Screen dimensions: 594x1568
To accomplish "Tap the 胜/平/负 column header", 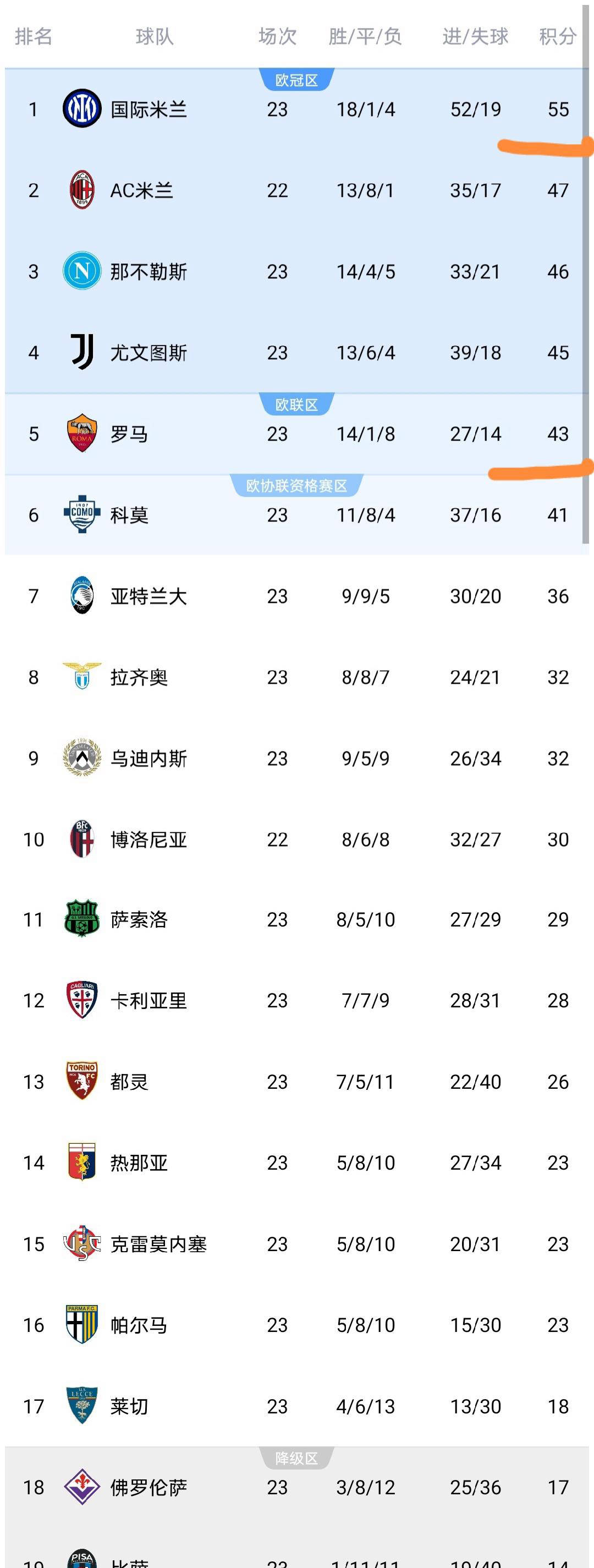I will (x=365, y=36).
